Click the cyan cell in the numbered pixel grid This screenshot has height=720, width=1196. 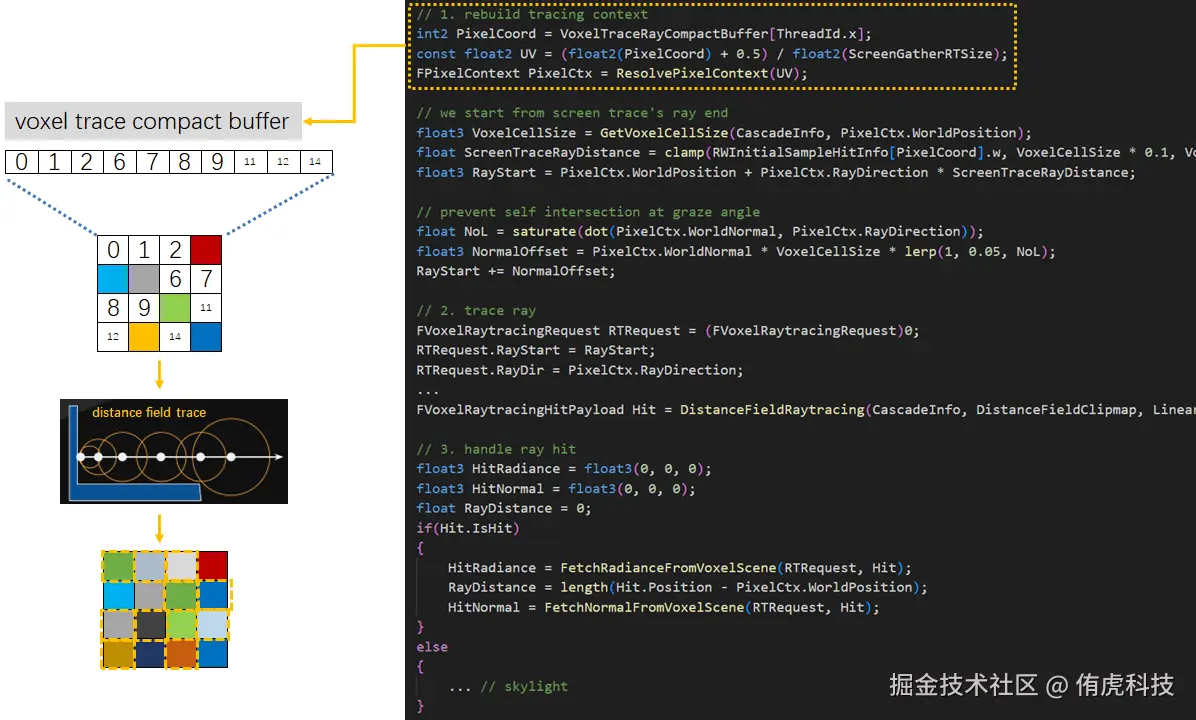(113, 279)
